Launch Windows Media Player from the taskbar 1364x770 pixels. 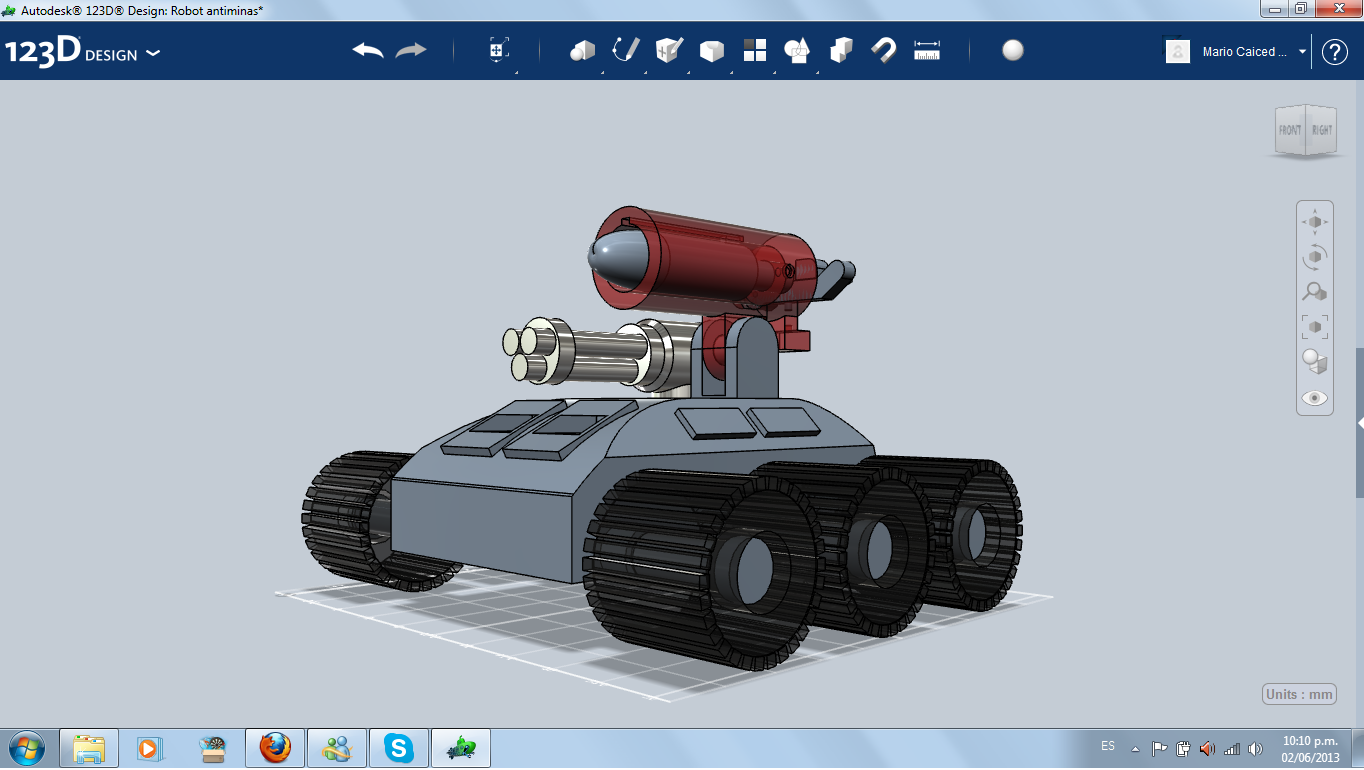click(149, 748)
